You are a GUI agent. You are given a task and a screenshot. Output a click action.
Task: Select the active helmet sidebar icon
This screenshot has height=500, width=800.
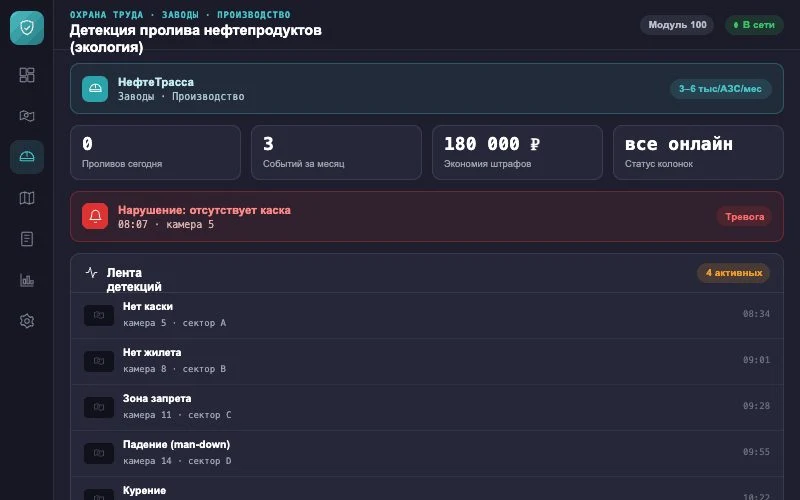pos(27,157)
